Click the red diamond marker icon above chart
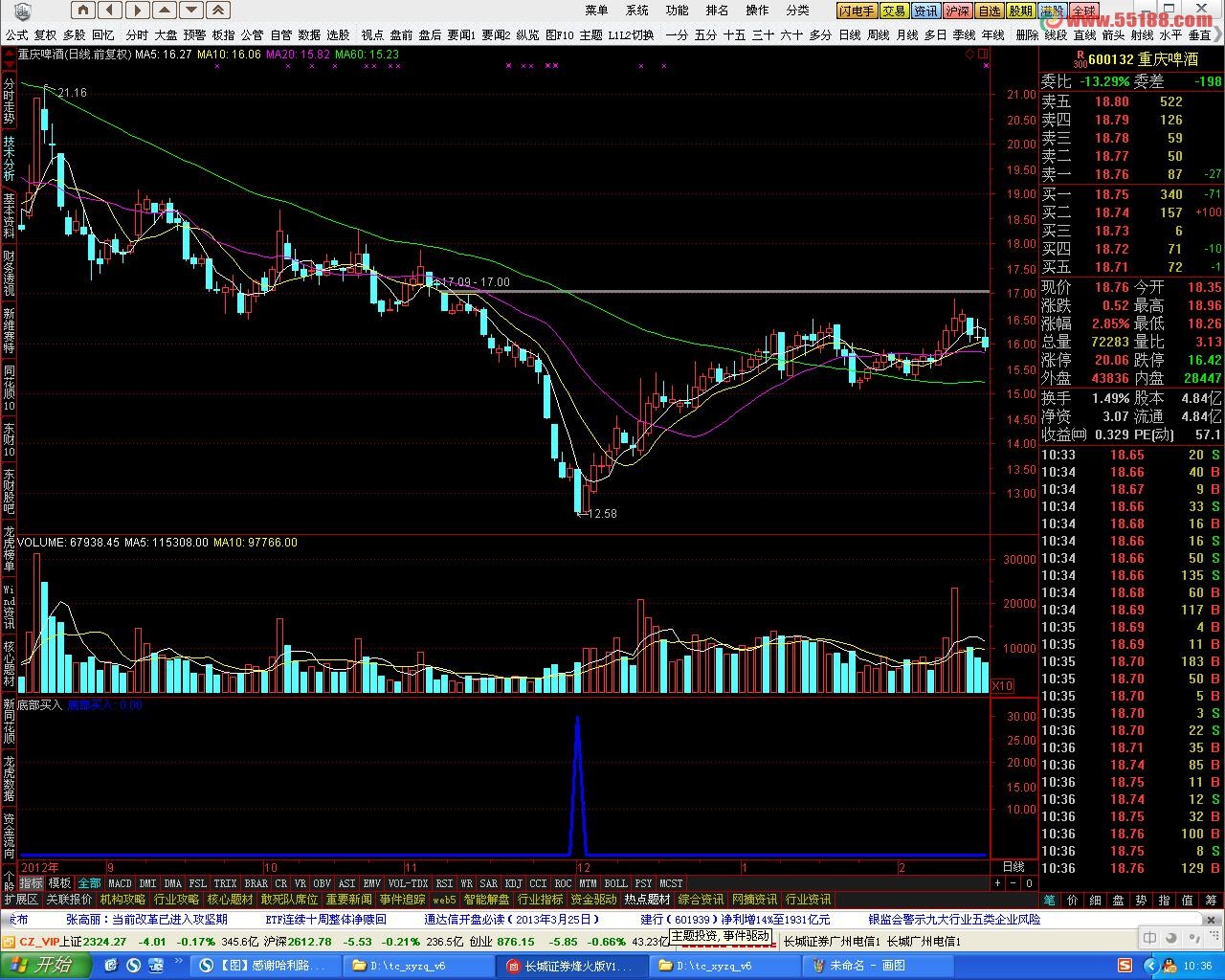Screen dimensions: 1225x980 click(969, 55)
